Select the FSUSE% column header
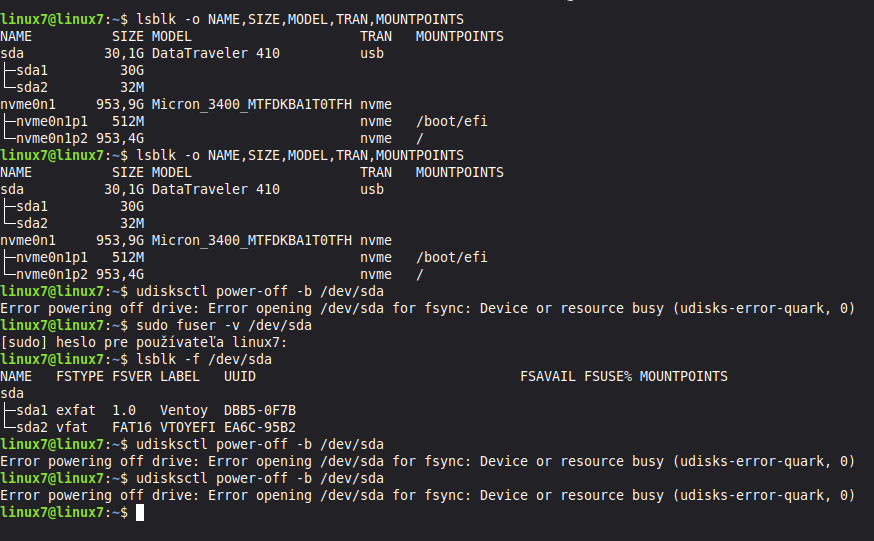The height and width of the screenshot is (541, 874). coord(608,377)
